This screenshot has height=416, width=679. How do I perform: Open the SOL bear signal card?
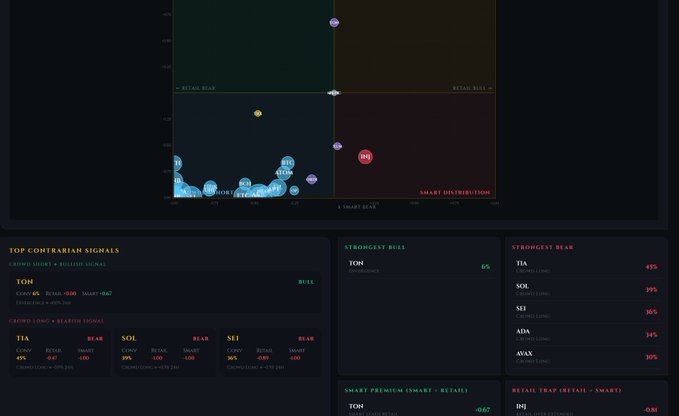pos(165,352)
